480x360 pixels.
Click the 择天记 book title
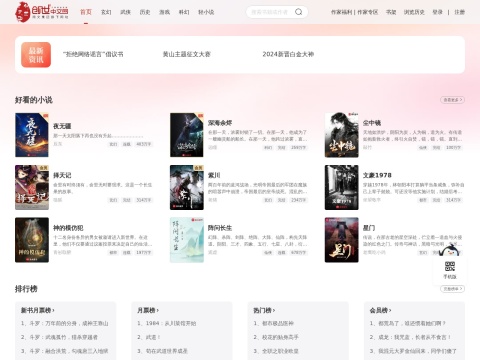point(62,175)
